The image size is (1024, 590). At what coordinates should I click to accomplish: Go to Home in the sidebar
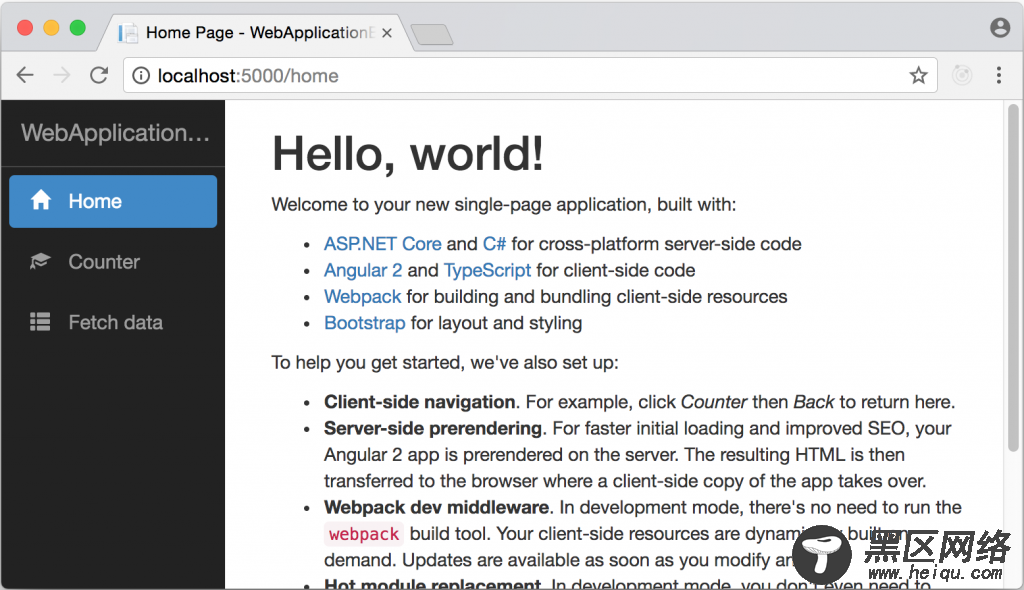[x=113, y=201]
